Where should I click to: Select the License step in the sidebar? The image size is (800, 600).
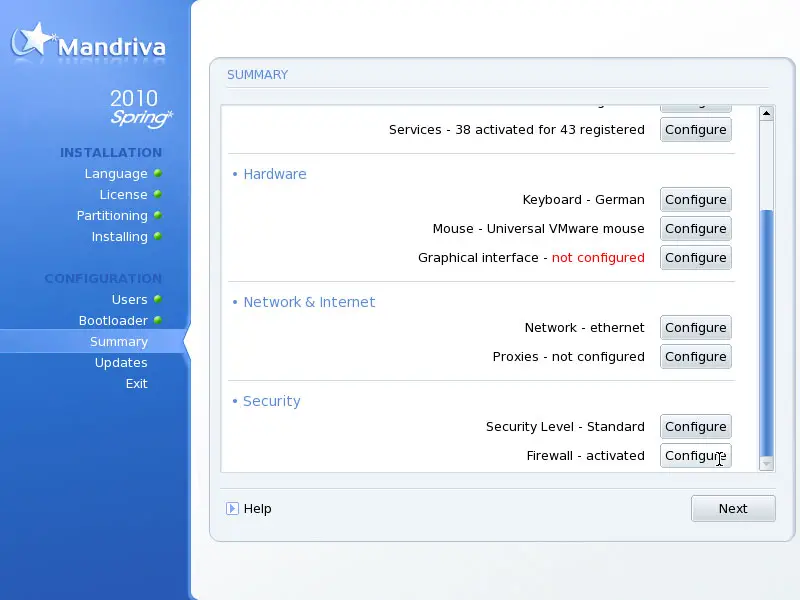(x=123, y=194)
